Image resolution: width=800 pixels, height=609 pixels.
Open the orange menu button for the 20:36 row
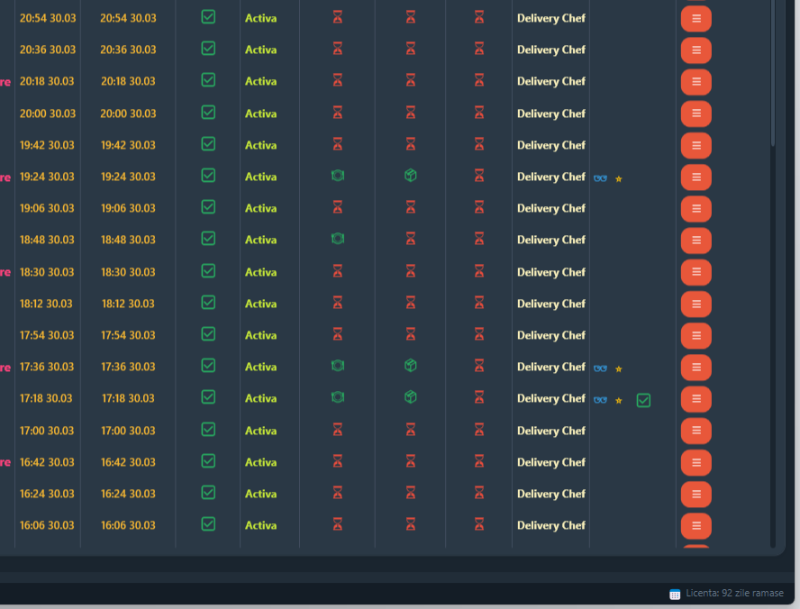[x=696, y=50]
